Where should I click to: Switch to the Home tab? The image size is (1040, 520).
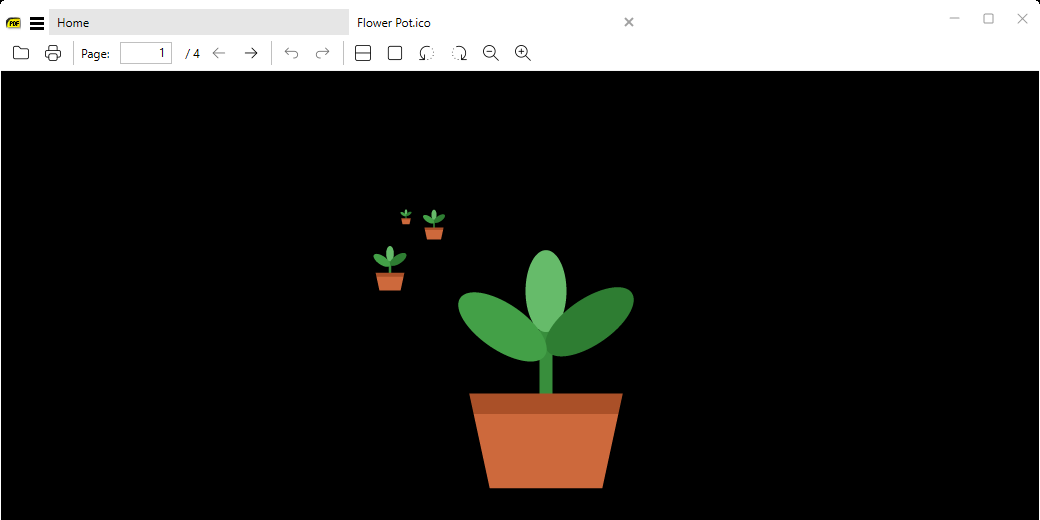(198, 22)
